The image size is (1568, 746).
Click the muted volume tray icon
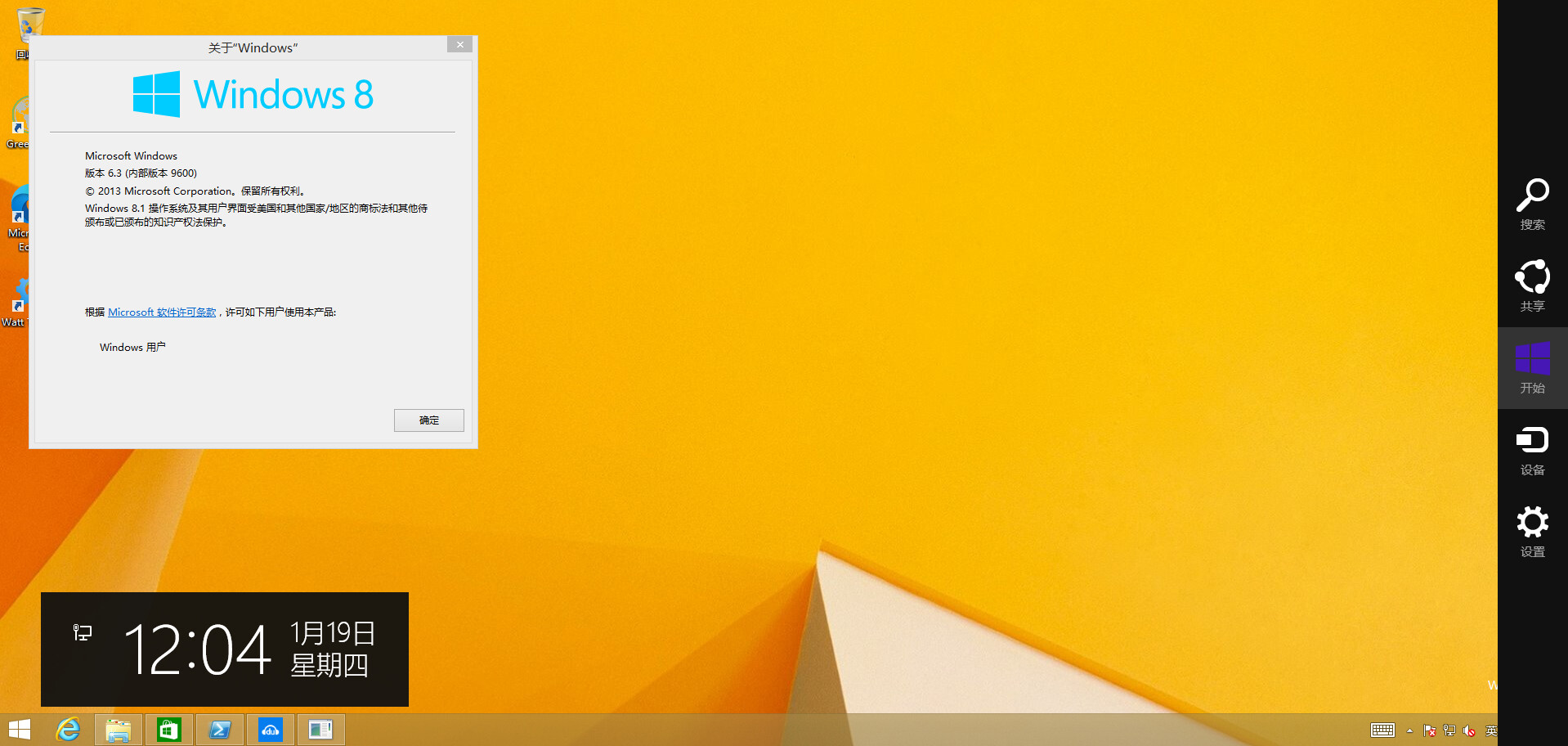1469,730
